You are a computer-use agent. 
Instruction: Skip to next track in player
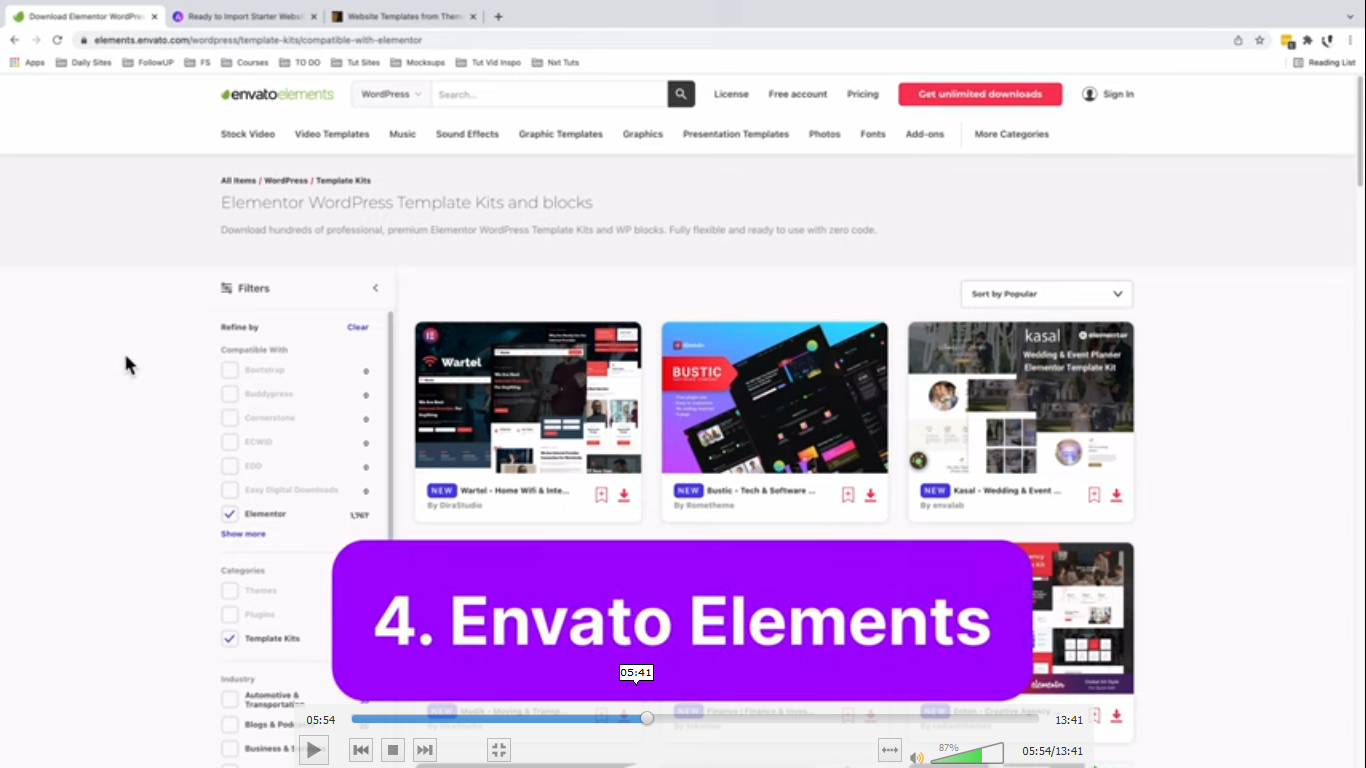click(425, 750)
